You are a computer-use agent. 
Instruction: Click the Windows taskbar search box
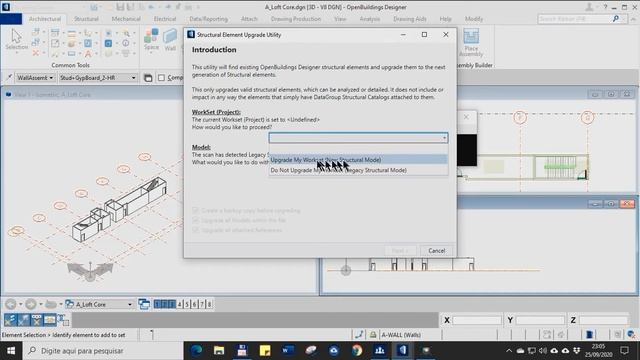103,351
